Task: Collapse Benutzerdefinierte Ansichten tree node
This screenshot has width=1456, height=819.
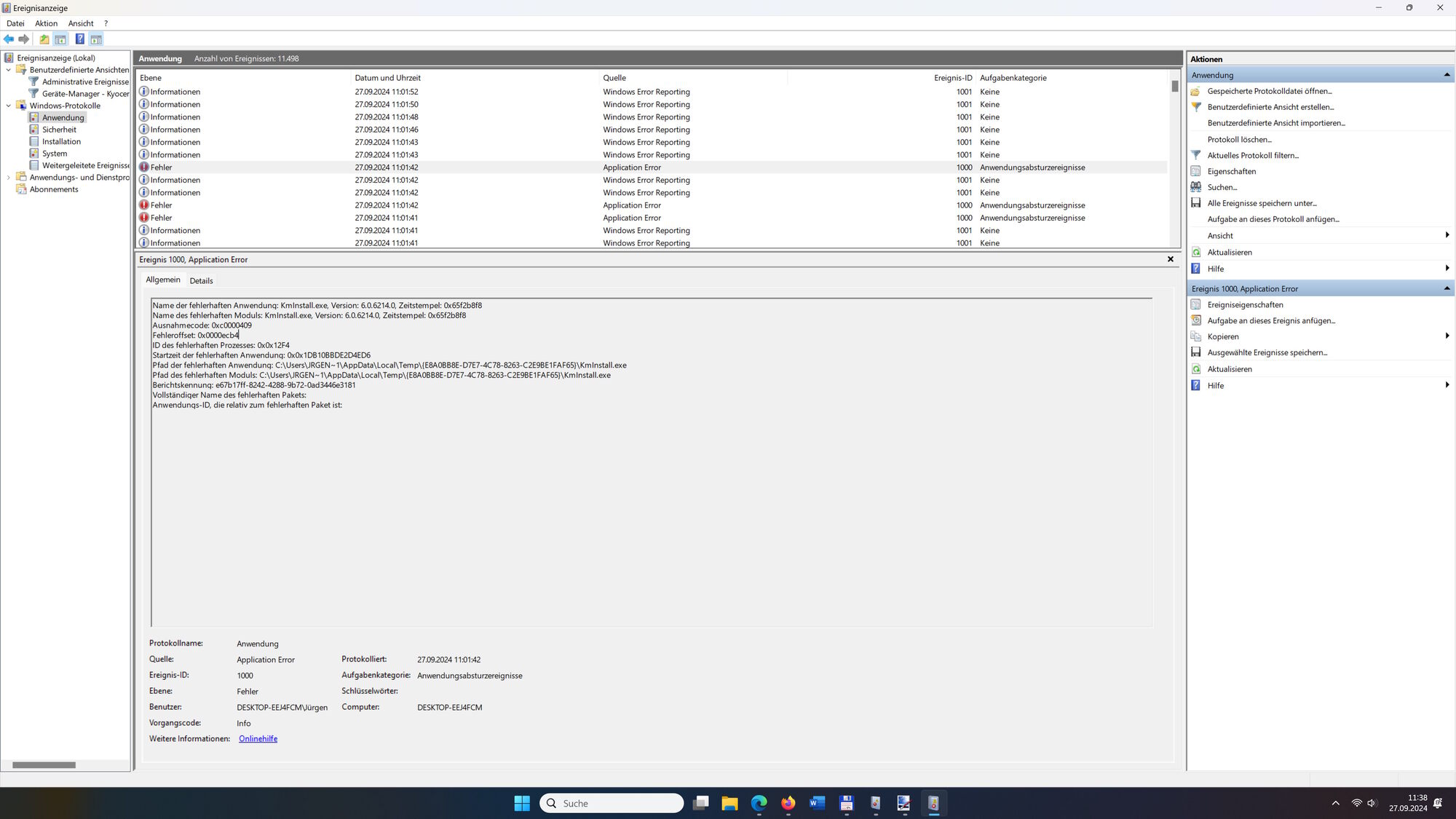Action: point(9,70)
